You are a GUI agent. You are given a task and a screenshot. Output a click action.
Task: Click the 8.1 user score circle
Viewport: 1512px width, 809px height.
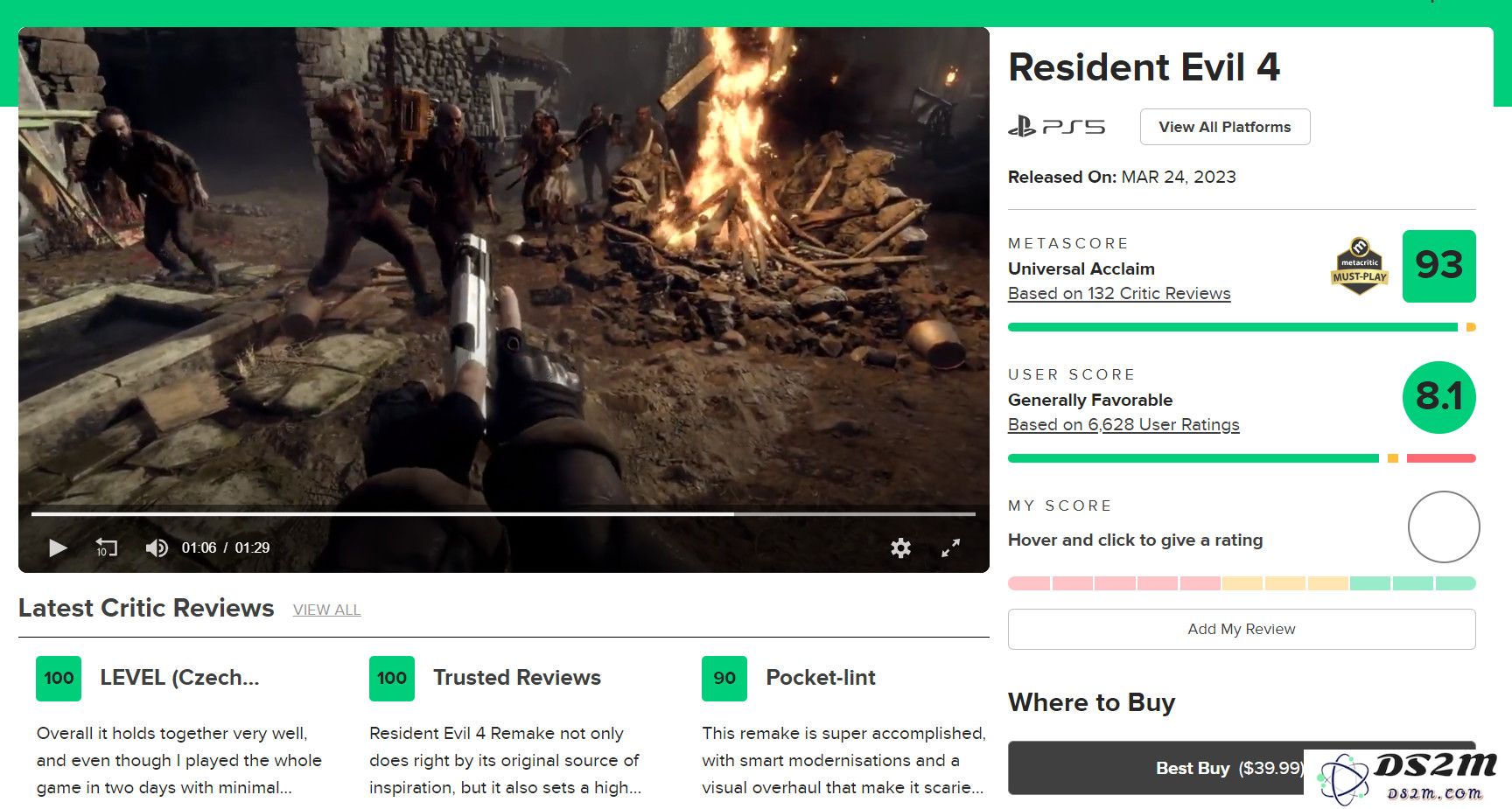1438,397
